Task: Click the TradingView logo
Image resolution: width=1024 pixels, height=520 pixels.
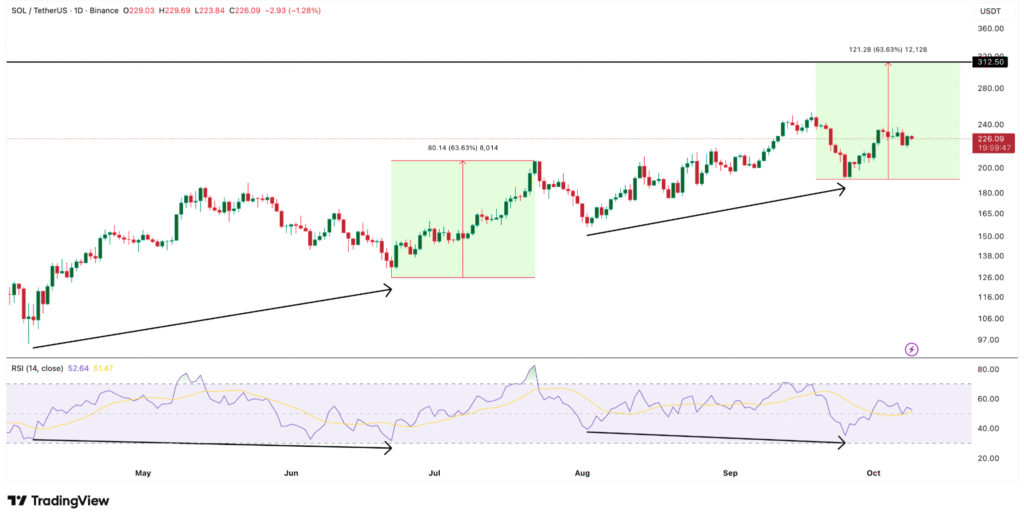Action: click(59, 501)
